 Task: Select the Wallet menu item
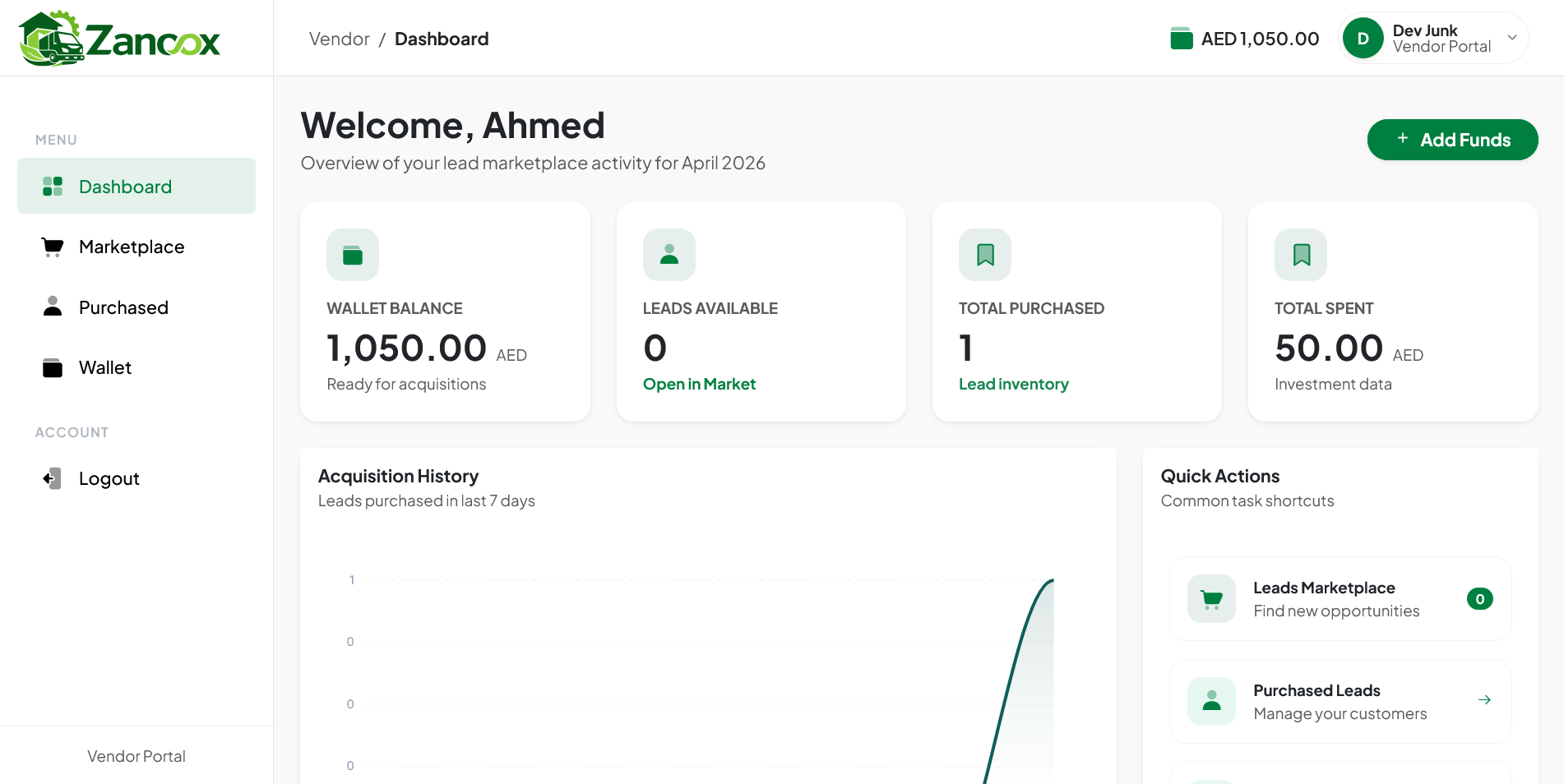pos(137,367)
